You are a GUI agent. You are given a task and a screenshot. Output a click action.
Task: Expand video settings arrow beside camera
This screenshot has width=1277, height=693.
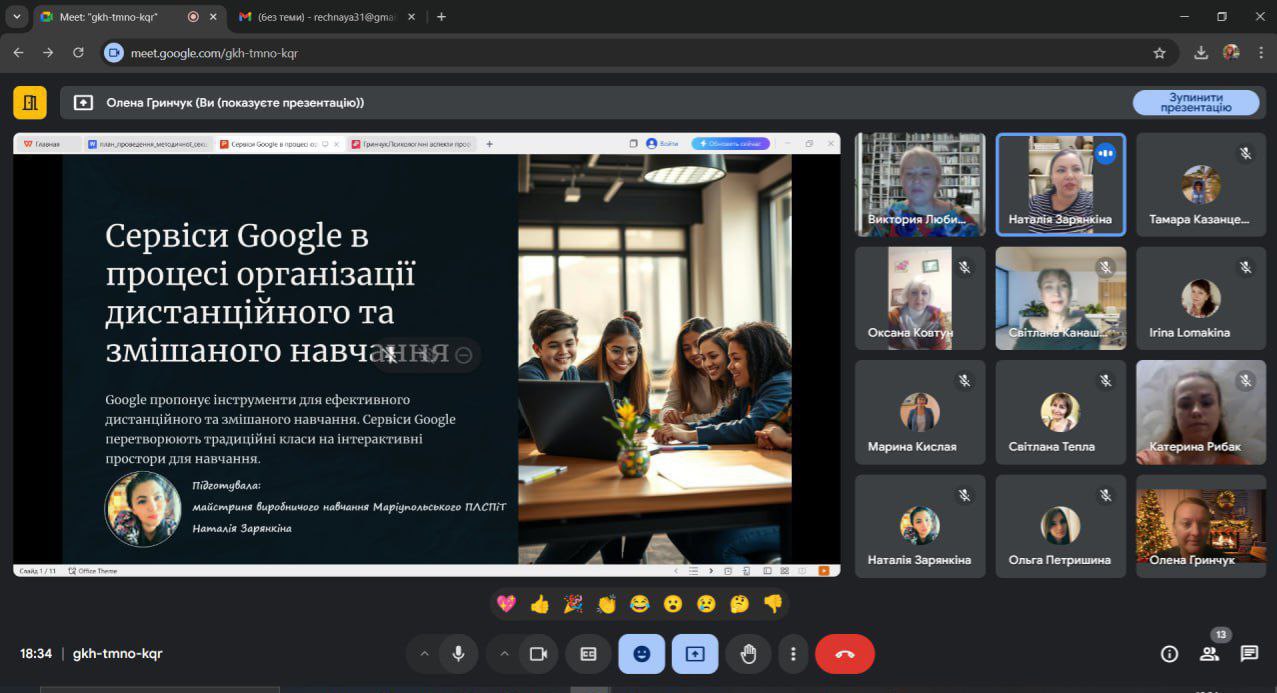pyautogui.click(x=504, y=654)
